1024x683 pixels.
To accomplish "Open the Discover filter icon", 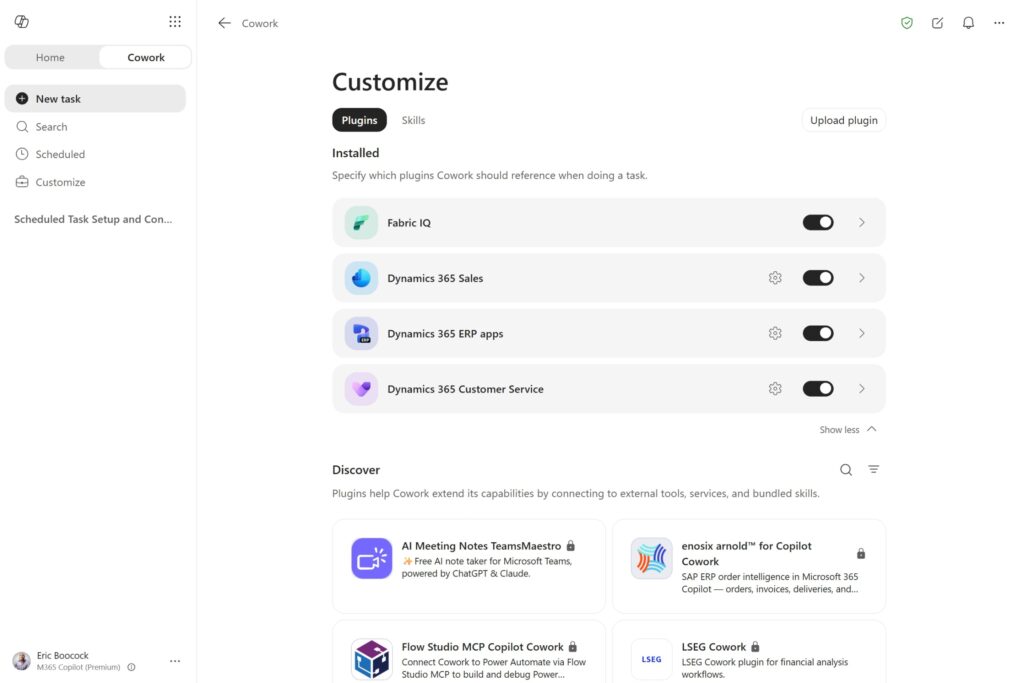I will [873, 469].
